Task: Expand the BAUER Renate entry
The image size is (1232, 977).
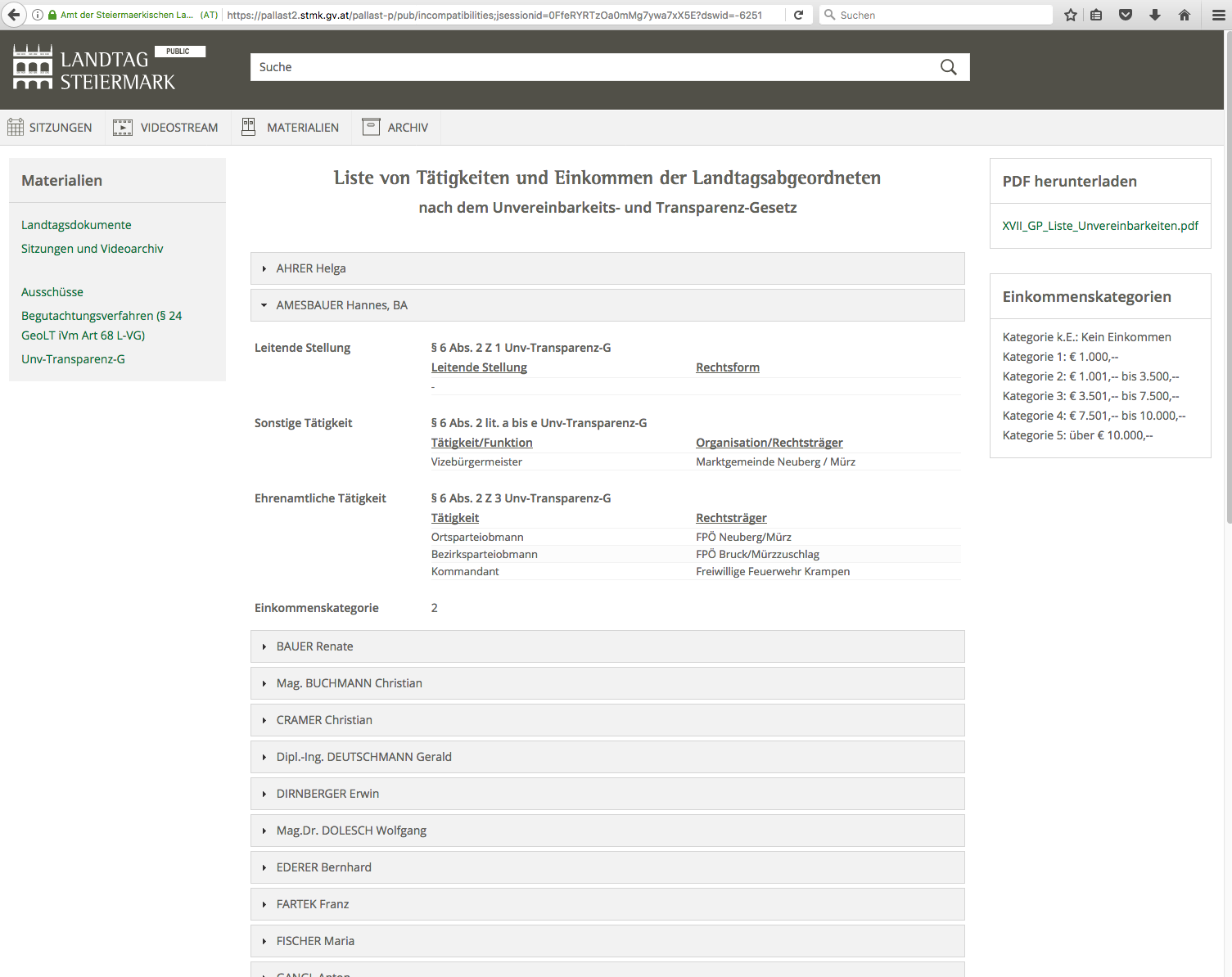Action: (x=607, y=646)
